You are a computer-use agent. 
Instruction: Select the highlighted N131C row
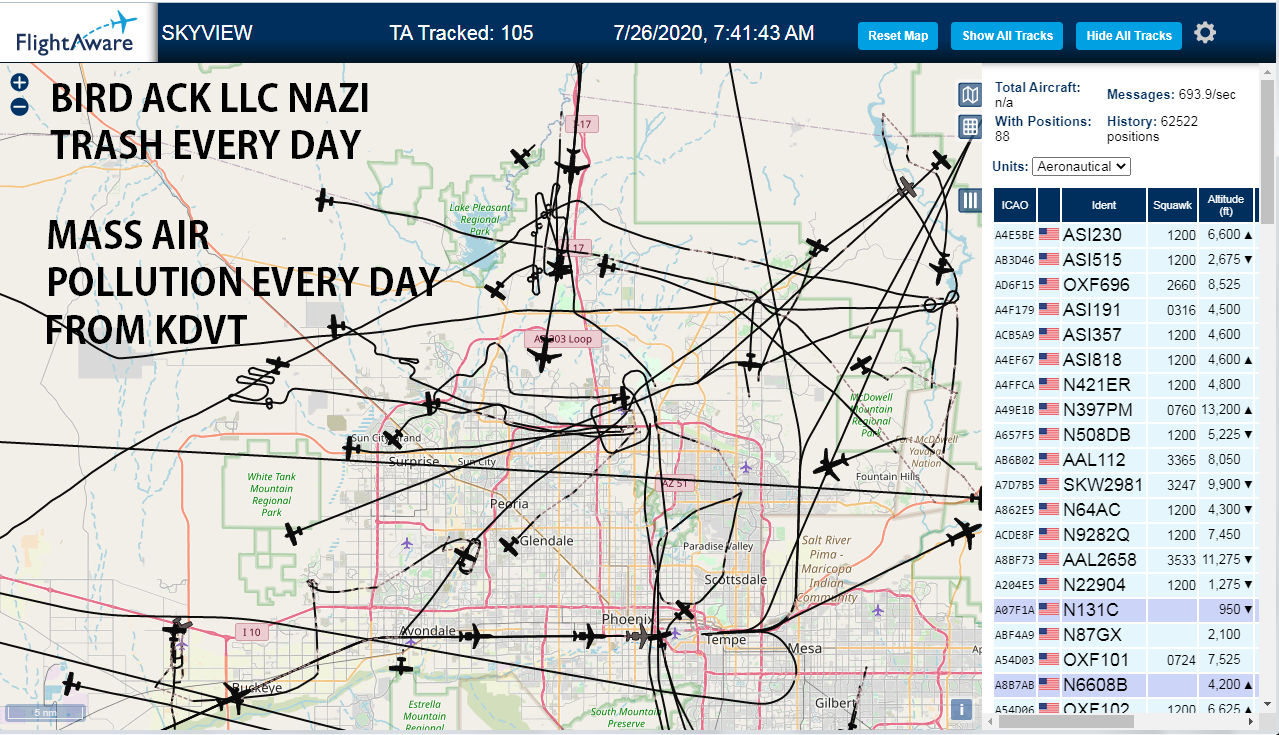(1124, 610)
